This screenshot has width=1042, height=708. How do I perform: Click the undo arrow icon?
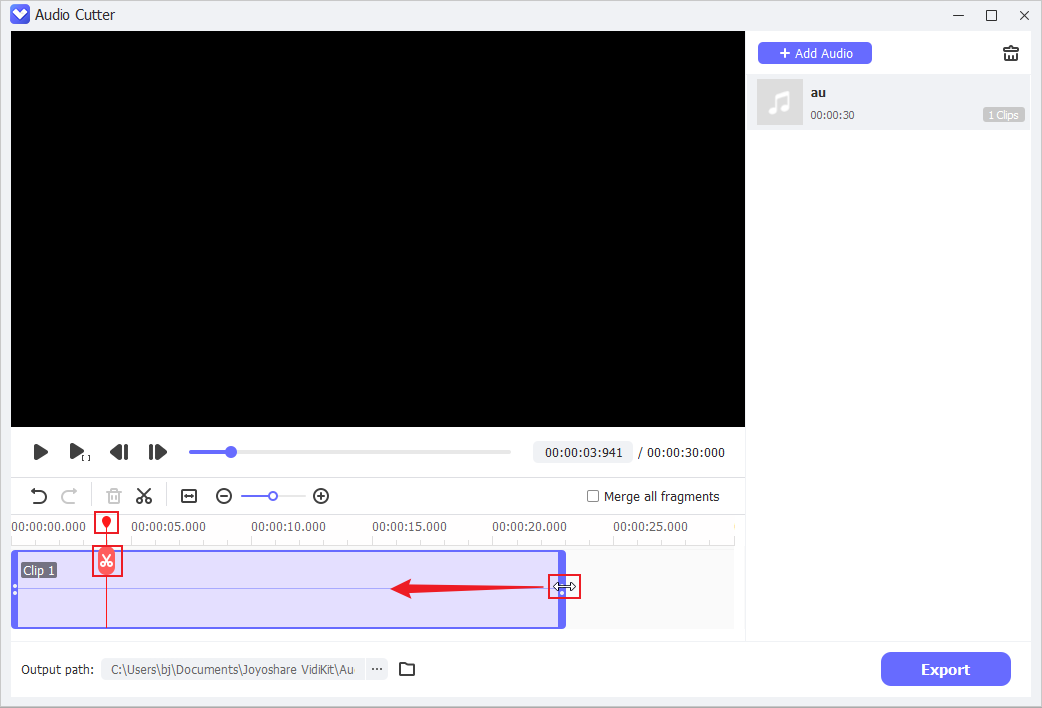(x=39, y=496)
